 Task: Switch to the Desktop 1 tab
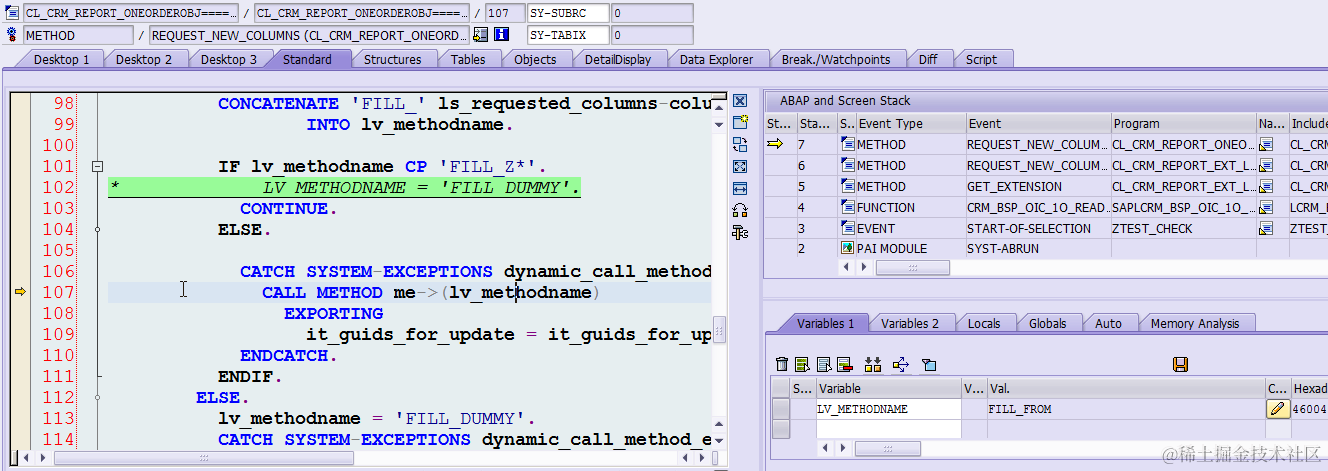pyautogui.click(x=61, y=59)
